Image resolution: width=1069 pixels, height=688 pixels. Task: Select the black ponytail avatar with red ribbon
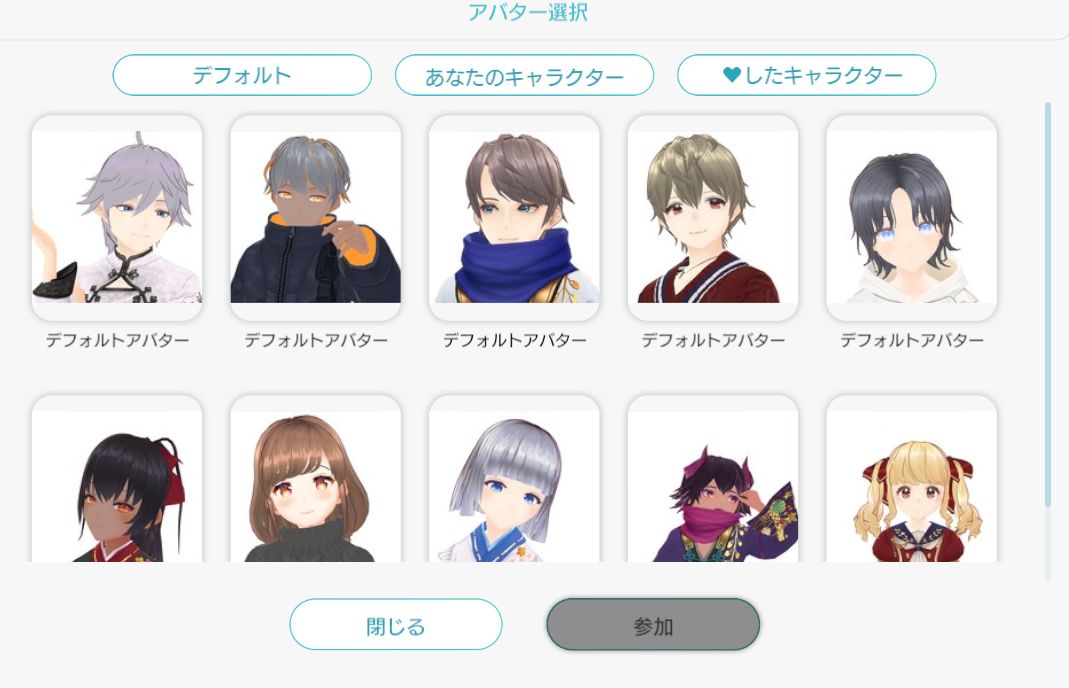[x=117, y=479]
